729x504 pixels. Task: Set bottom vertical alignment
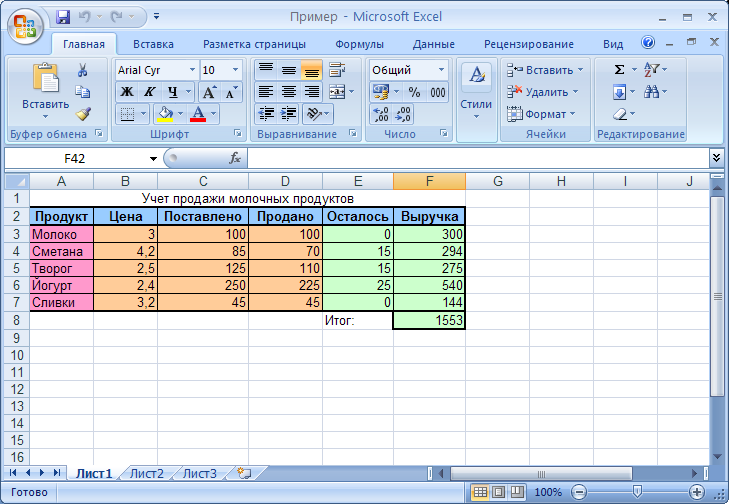click(311, 70)
